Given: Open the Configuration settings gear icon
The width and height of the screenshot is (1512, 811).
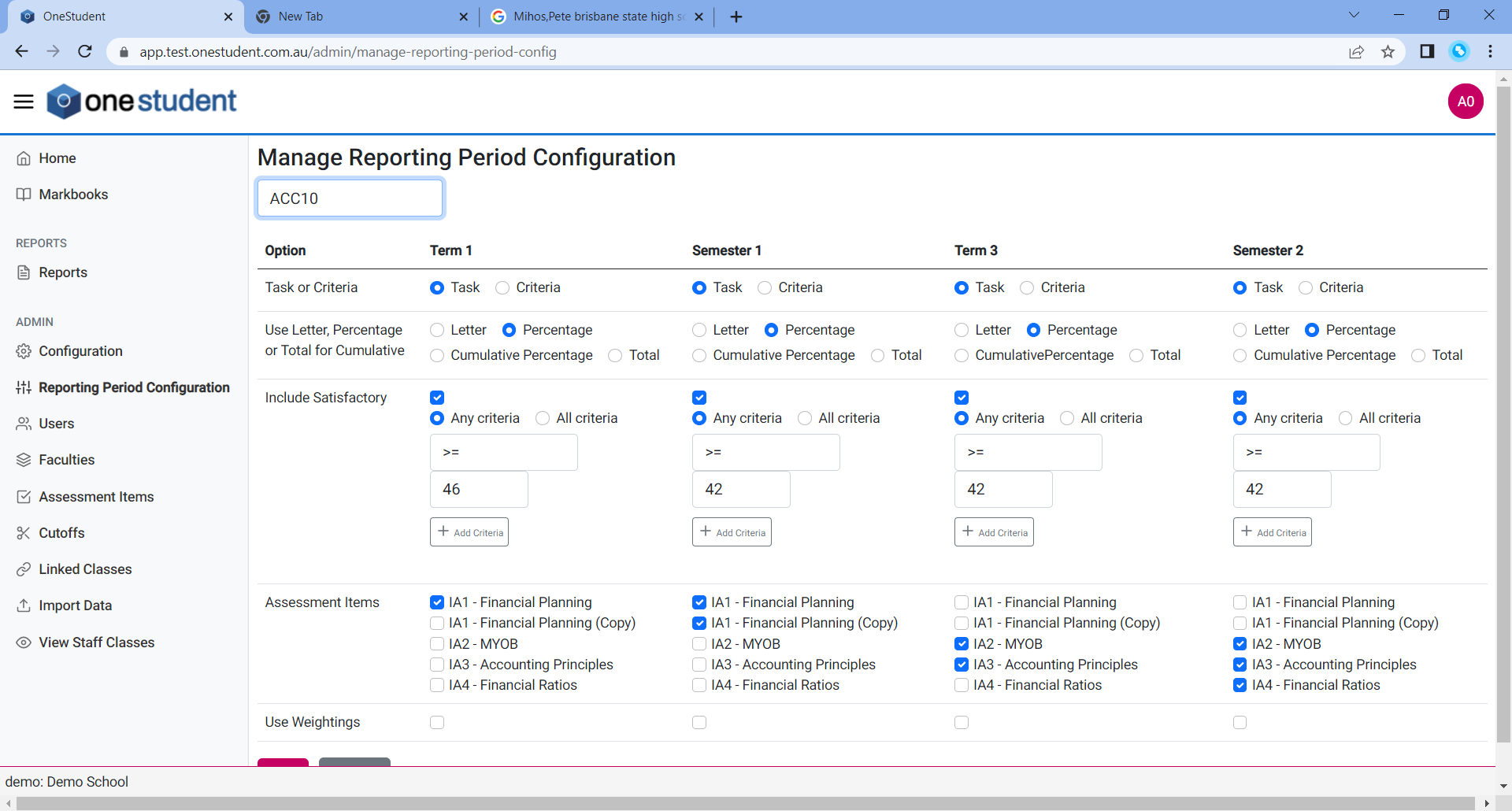Looking at the screenshot, I should pyautogui.click(x=24, y=351).
